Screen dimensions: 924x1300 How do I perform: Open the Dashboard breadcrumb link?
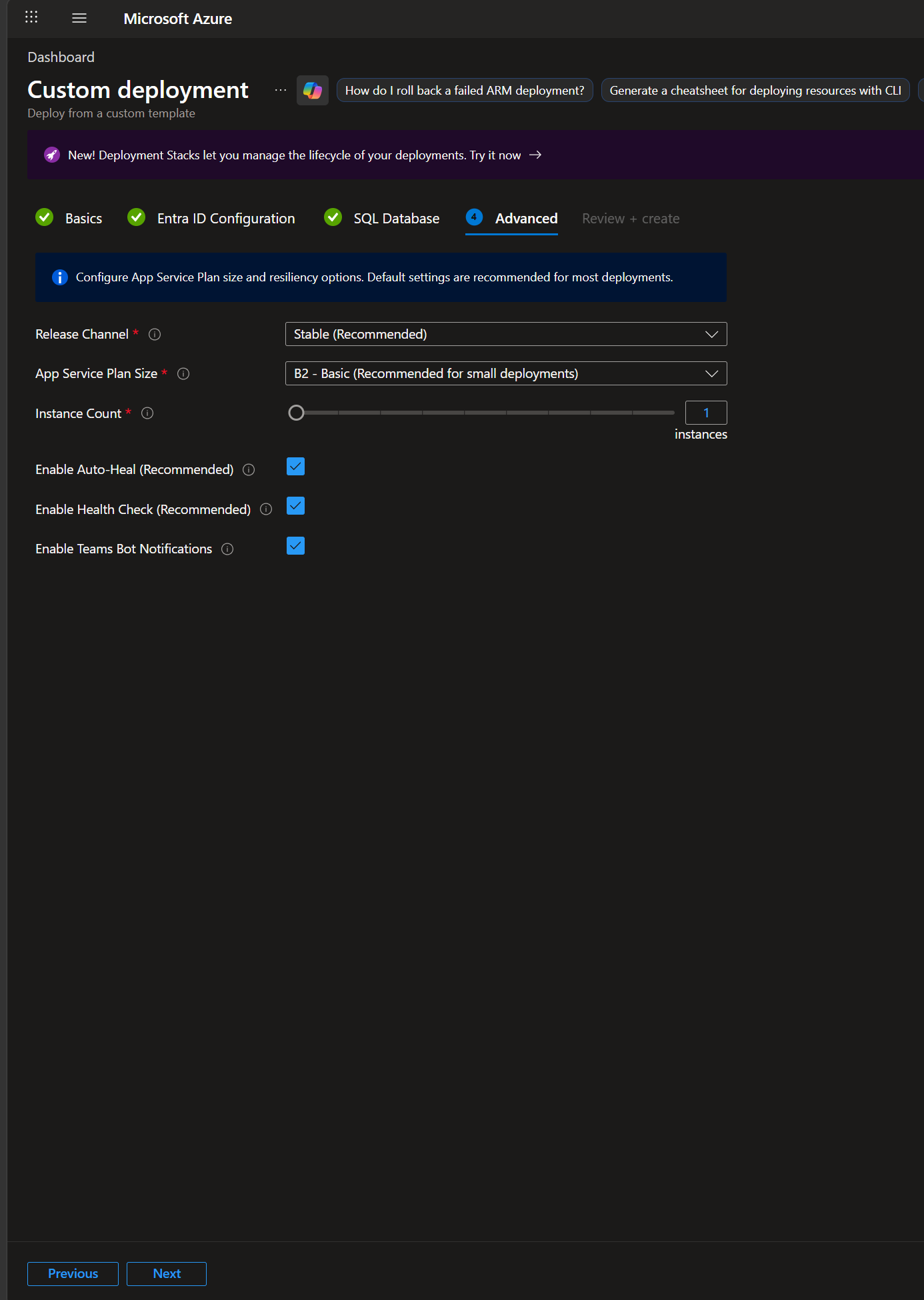(x=61, y=57)
